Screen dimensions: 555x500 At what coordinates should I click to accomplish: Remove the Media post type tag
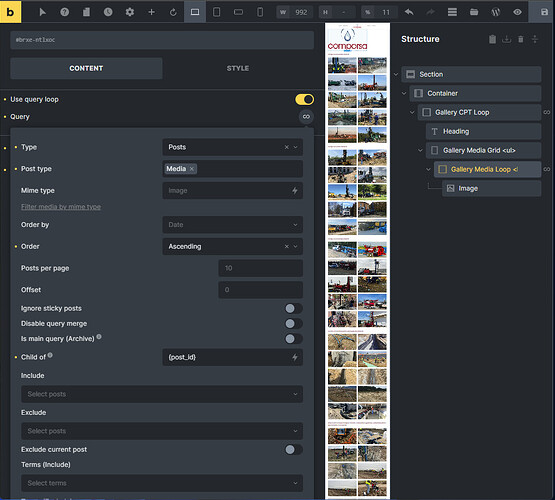click(191, 169)
